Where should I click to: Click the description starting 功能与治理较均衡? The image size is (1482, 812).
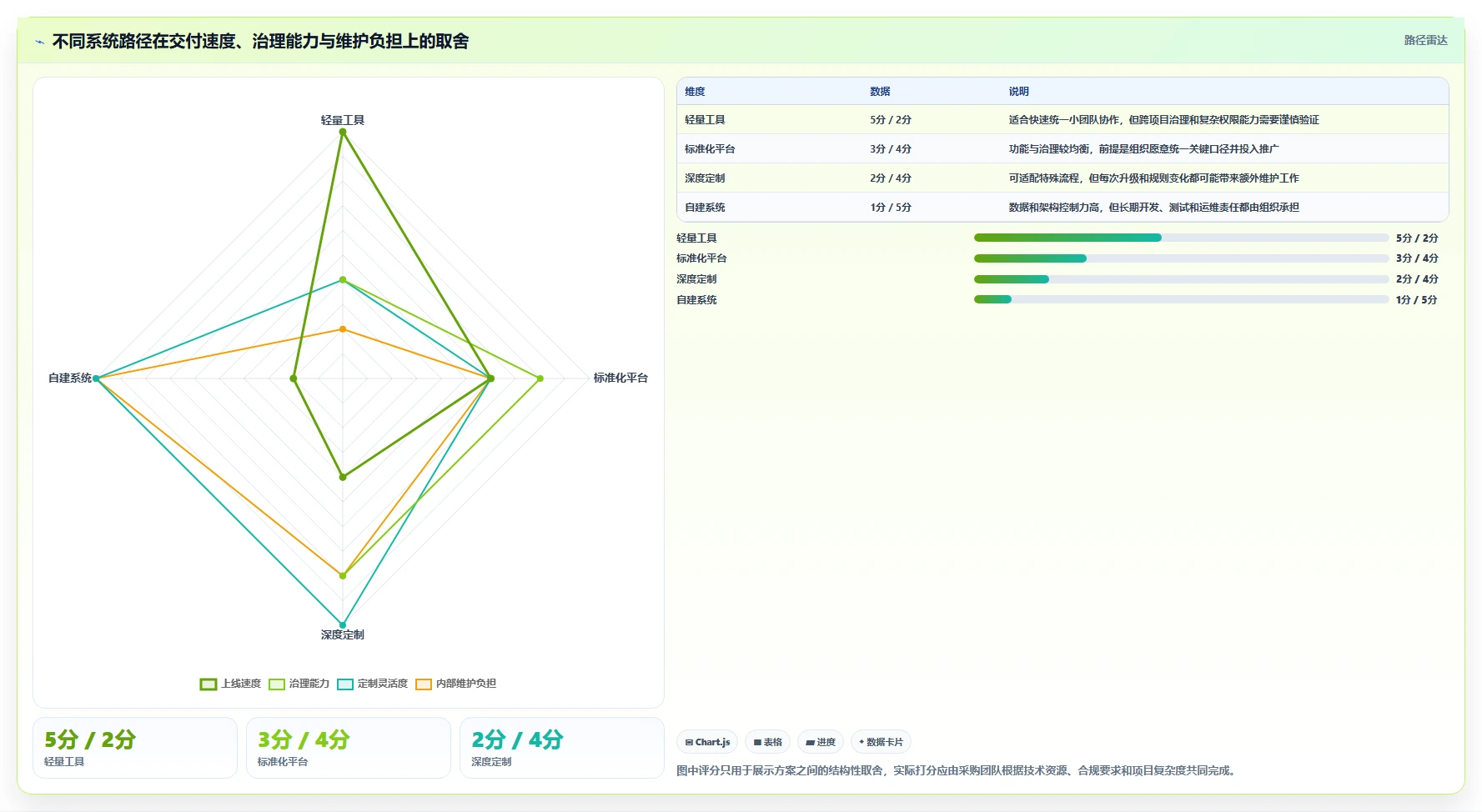tap(1143, 149)
